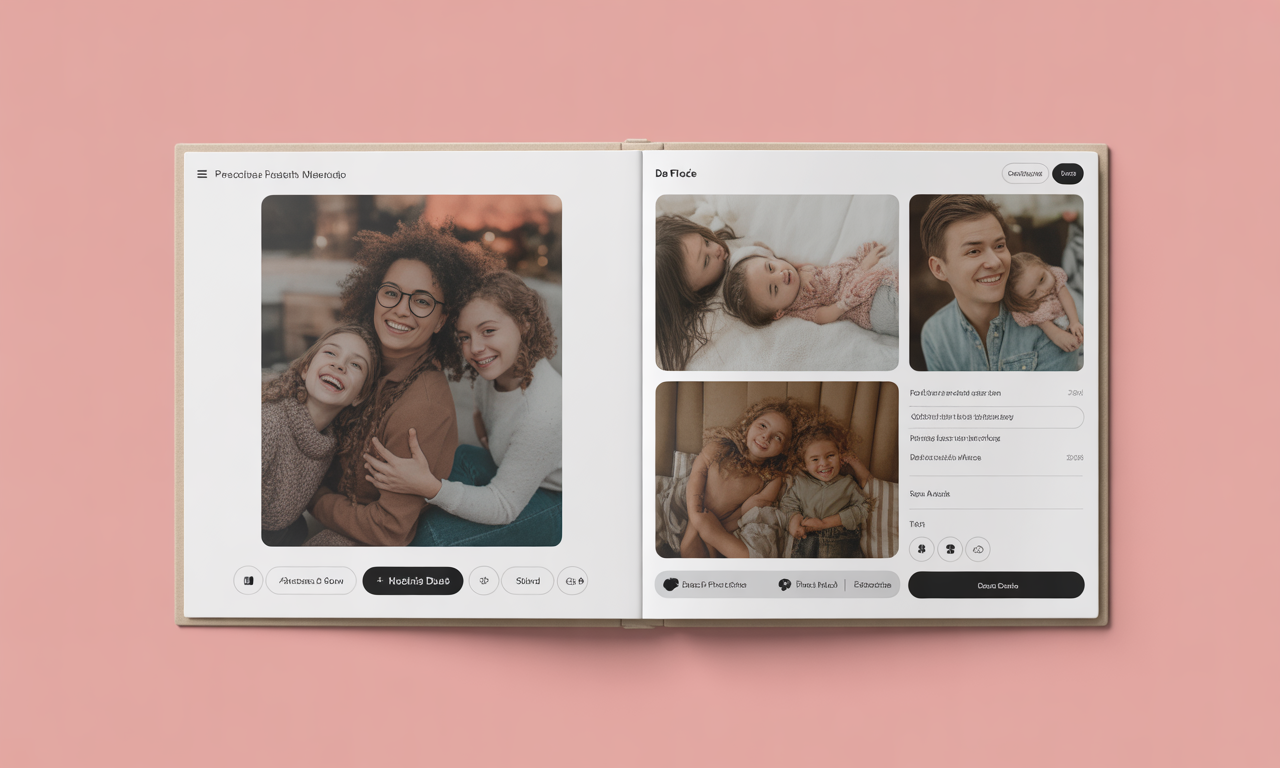
Task: Click the small black pill button top right
Action: [x=1068, y=174]
